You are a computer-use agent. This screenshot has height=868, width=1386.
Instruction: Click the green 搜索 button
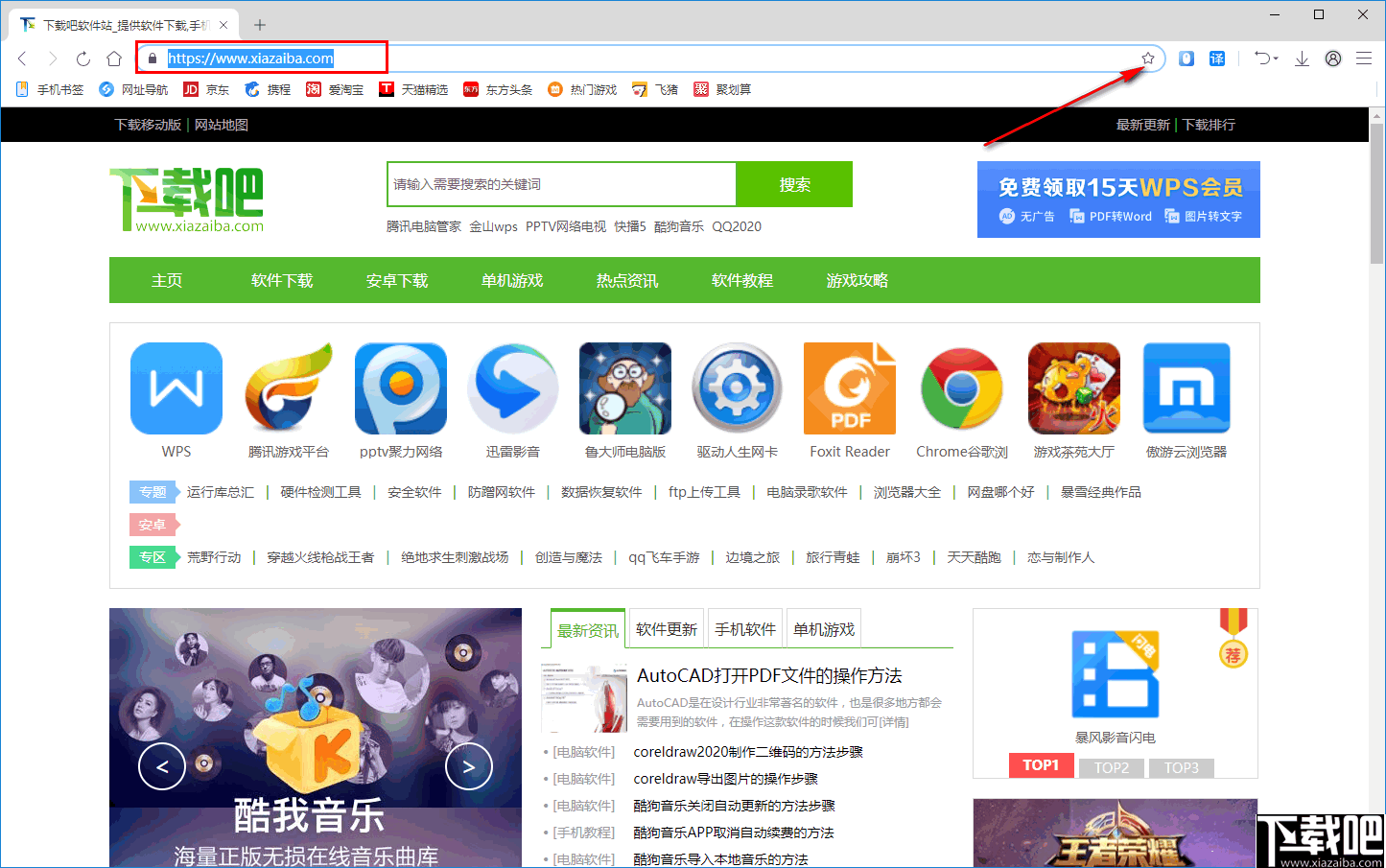point(794,184)
